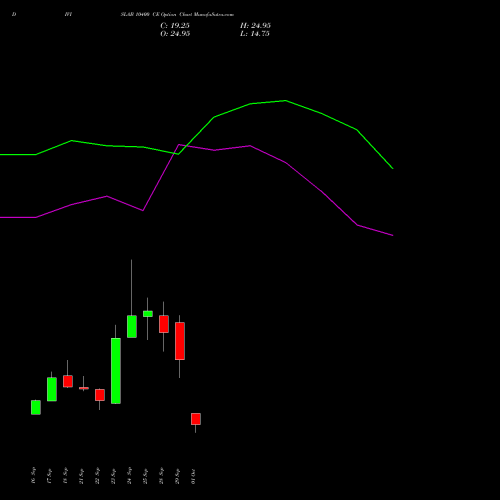The height and width of the screenshot is (500, 500).
Task: Click the 24 Sep date label
Action: click(x=129, y=476)
